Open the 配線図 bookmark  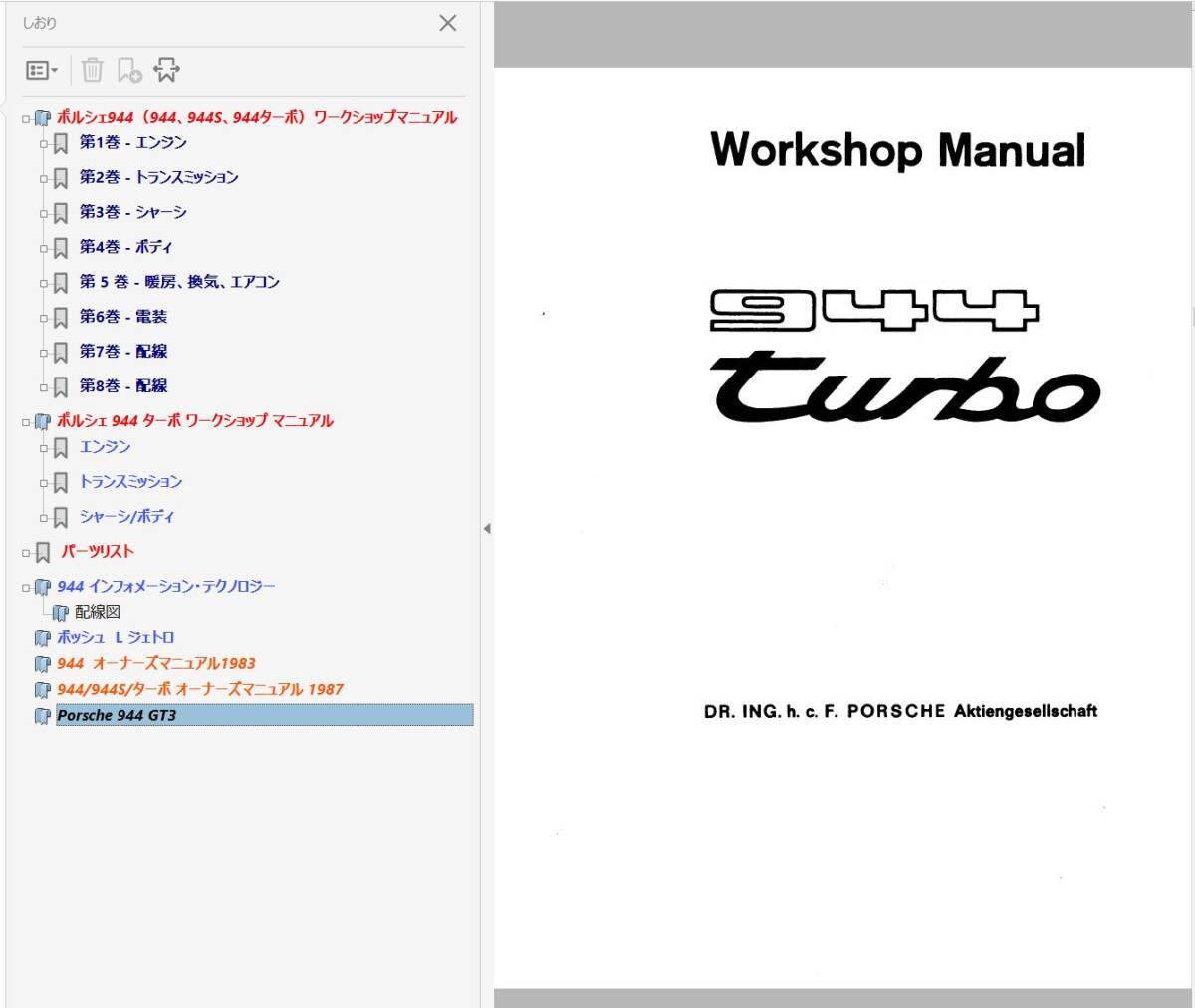coord(98,612)
